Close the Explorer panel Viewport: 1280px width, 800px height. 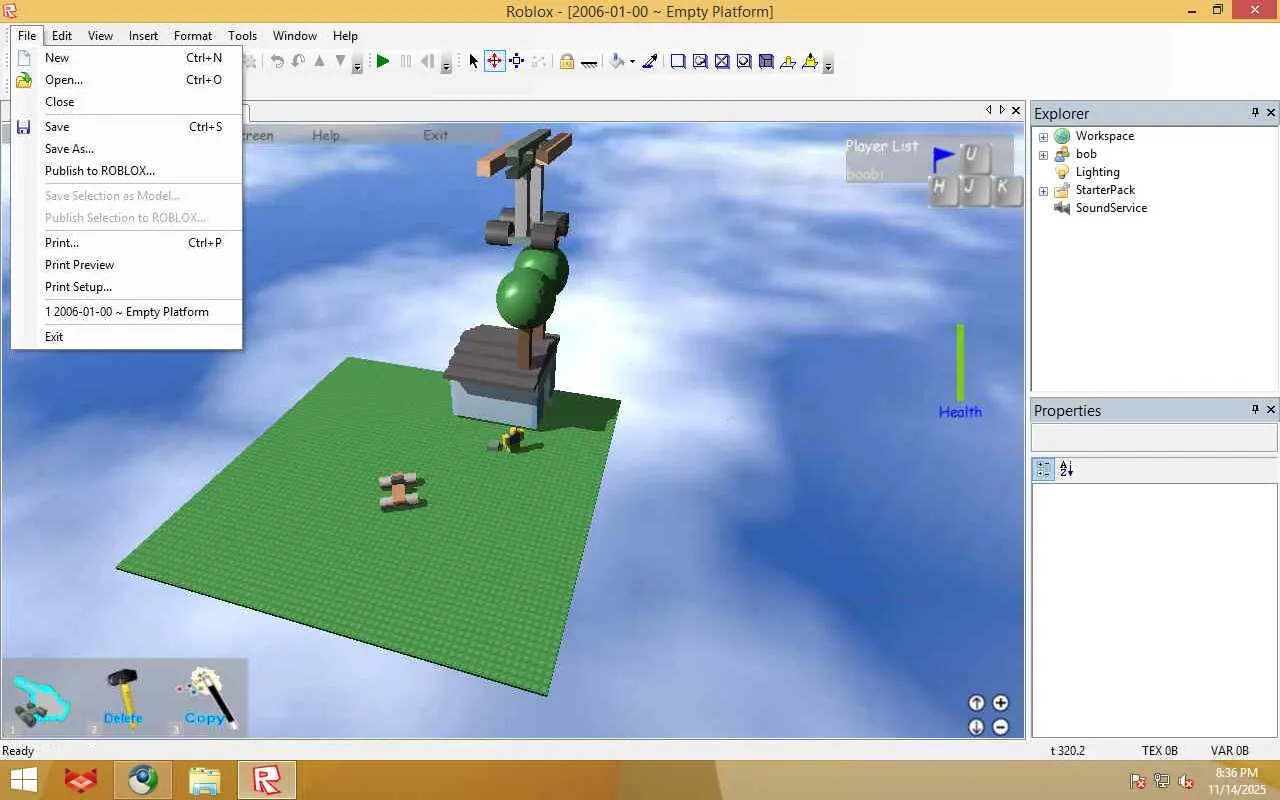pos(1272,113)
